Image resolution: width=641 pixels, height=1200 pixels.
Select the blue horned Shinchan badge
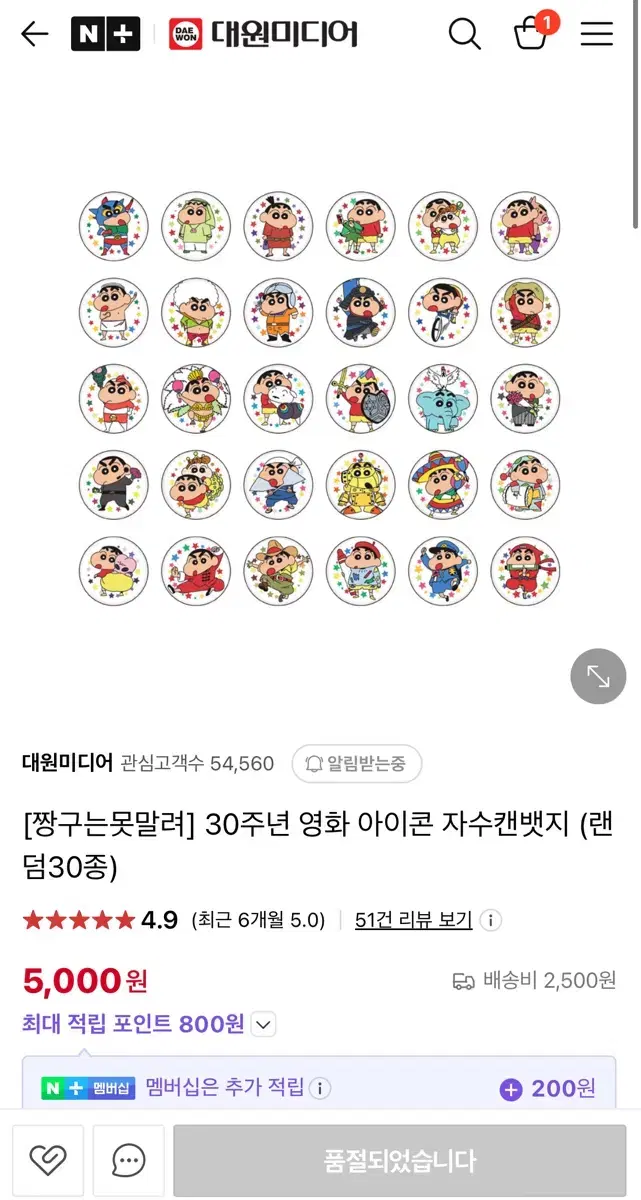(x=114, y=226)
